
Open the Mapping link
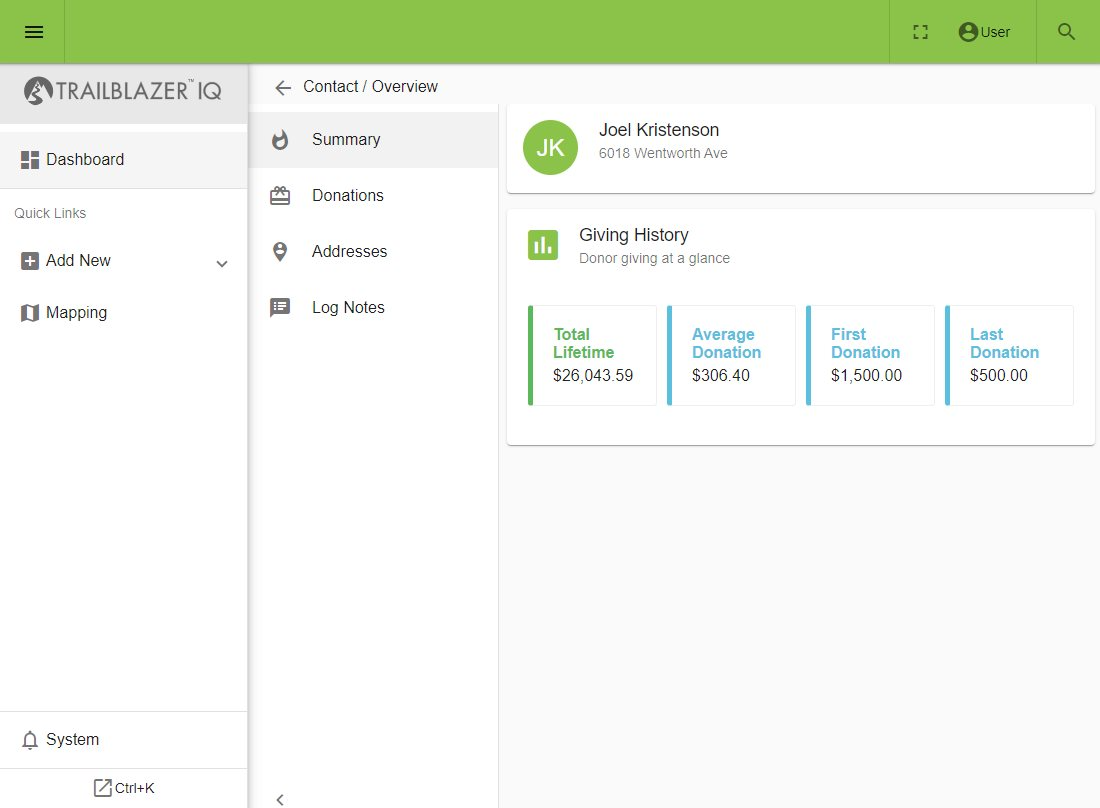(124, 313)
